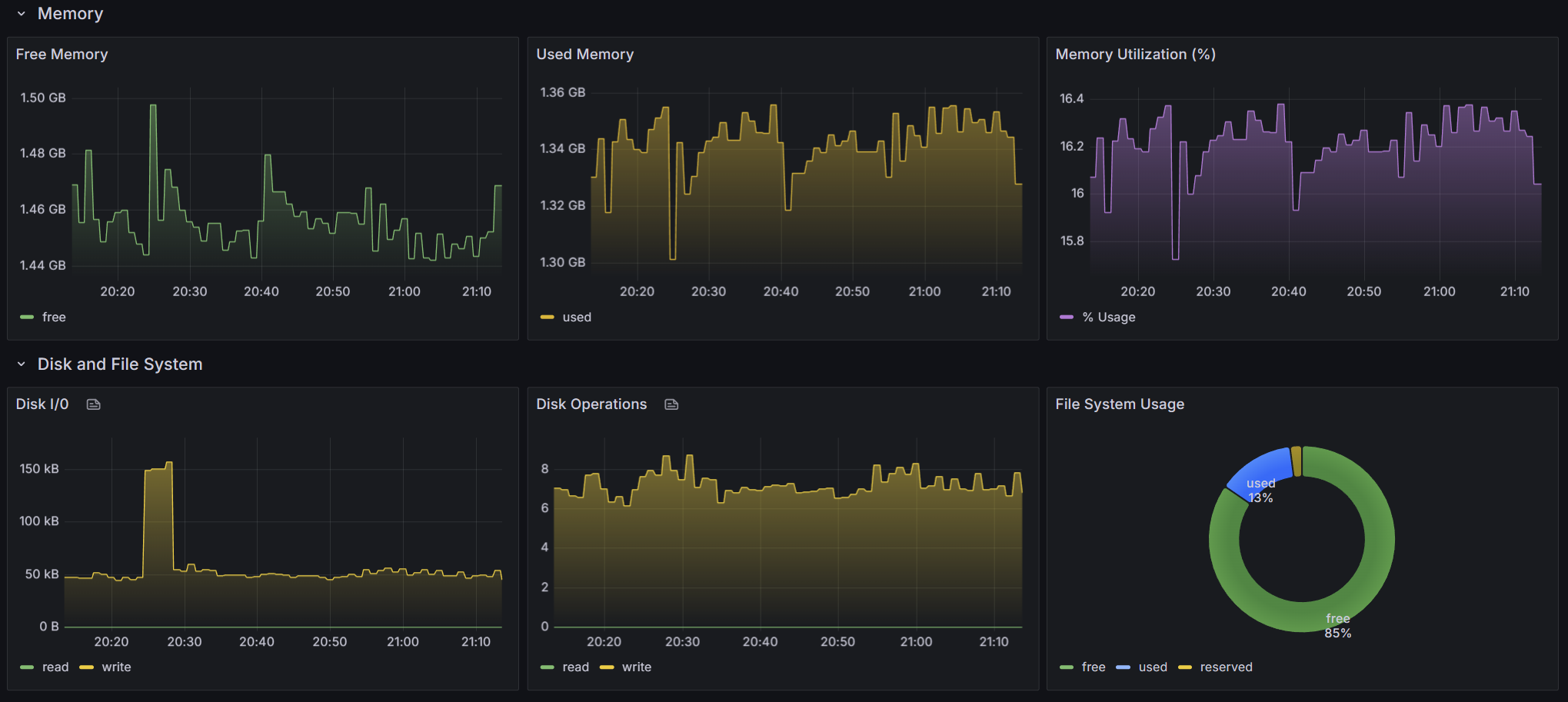Toggle the 'used' series in Used Memory legend

click(x=577, y=318)
